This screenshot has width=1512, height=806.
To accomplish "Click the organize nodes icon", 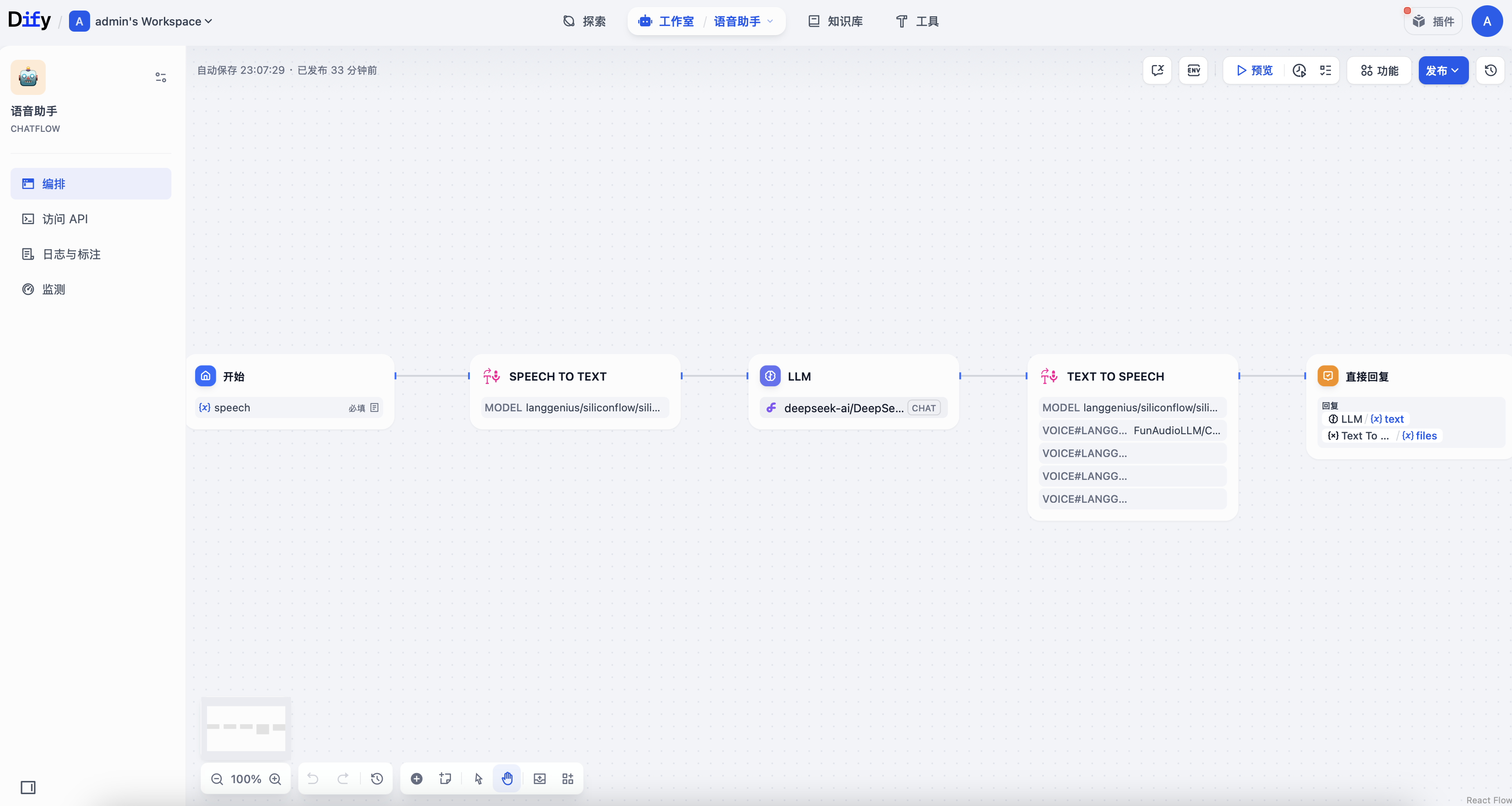I will click(567, 778).
